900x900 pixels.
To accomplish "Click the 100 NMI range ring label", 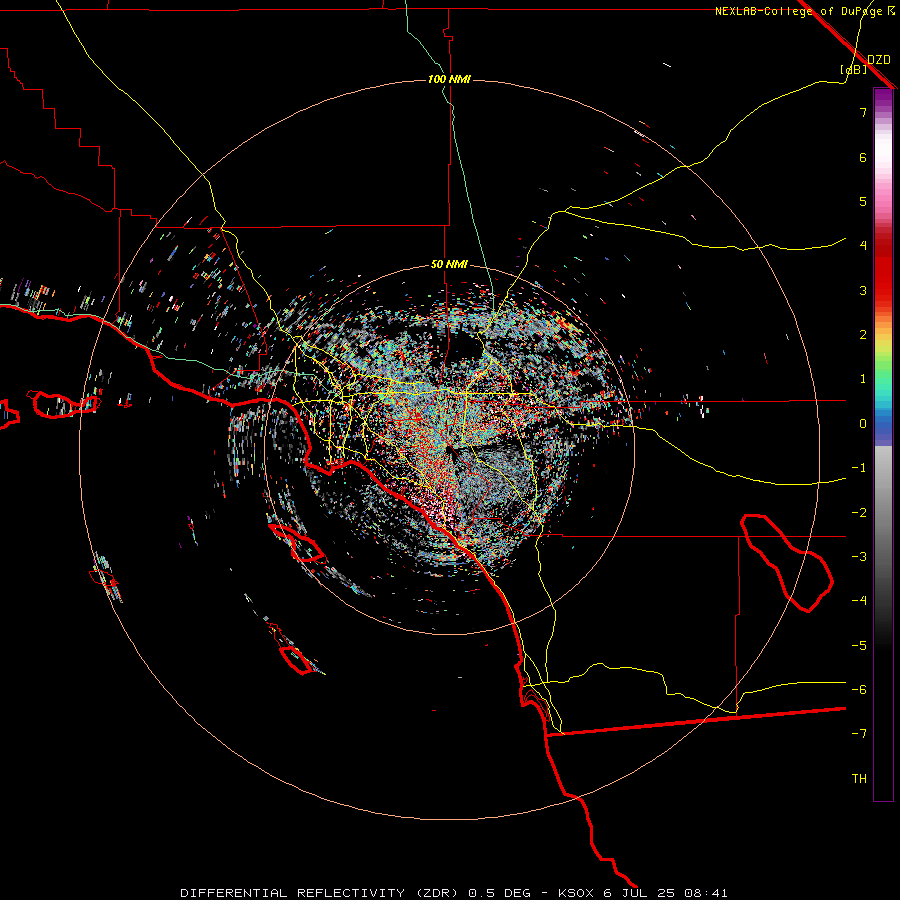I will pos(449,79).
